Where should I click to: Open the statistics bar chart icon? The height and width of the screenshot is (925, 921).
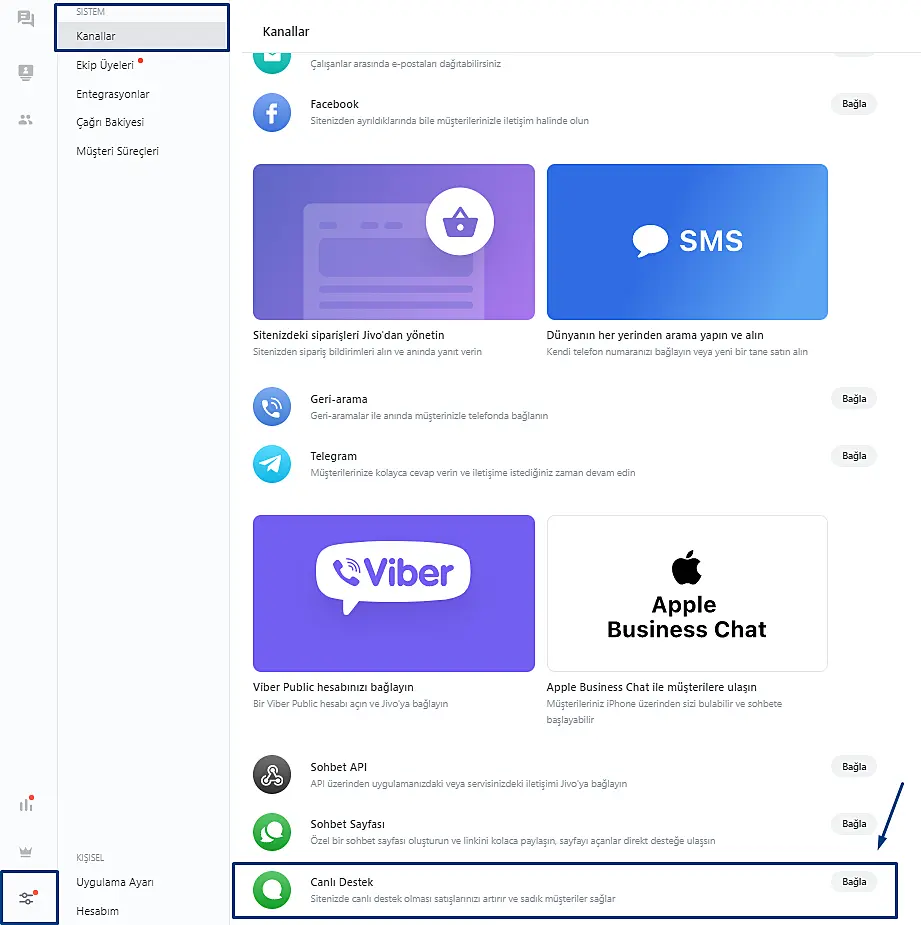pyautogui.click(x=27, y=803)
